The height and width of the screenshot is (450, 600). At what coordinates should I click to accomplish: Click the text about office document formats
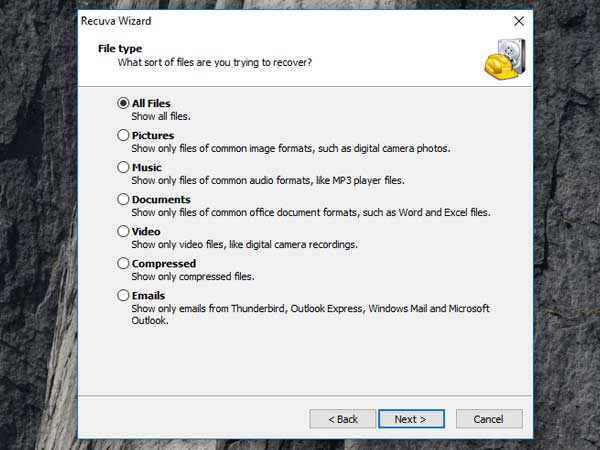point(311,212)
